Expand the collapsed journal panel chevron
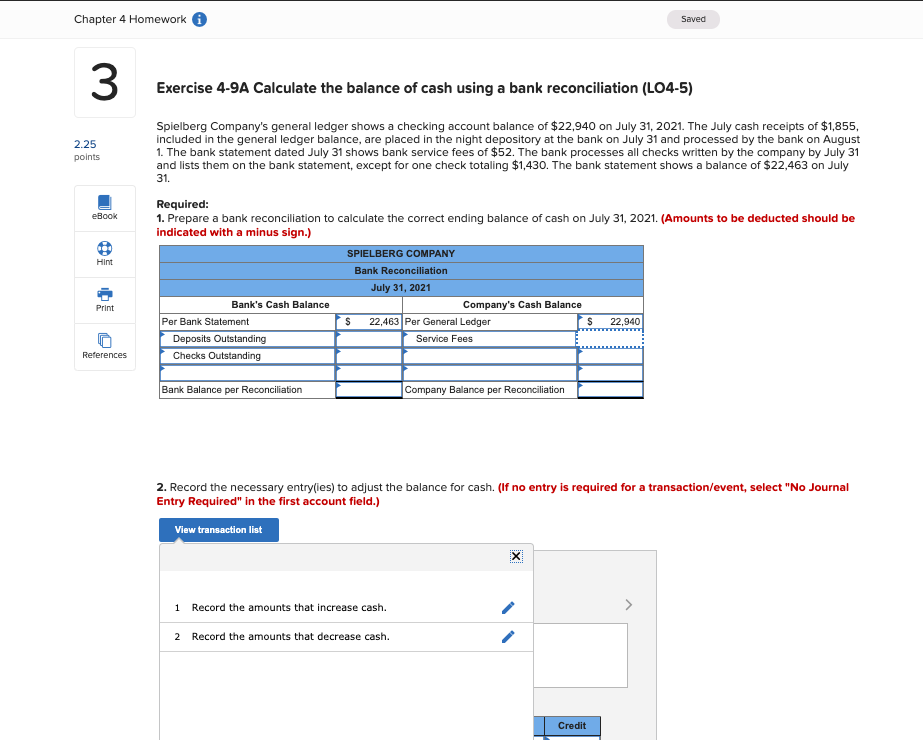Image resolution: width=923 pixels, height=740 pixels. pos(628,604)
